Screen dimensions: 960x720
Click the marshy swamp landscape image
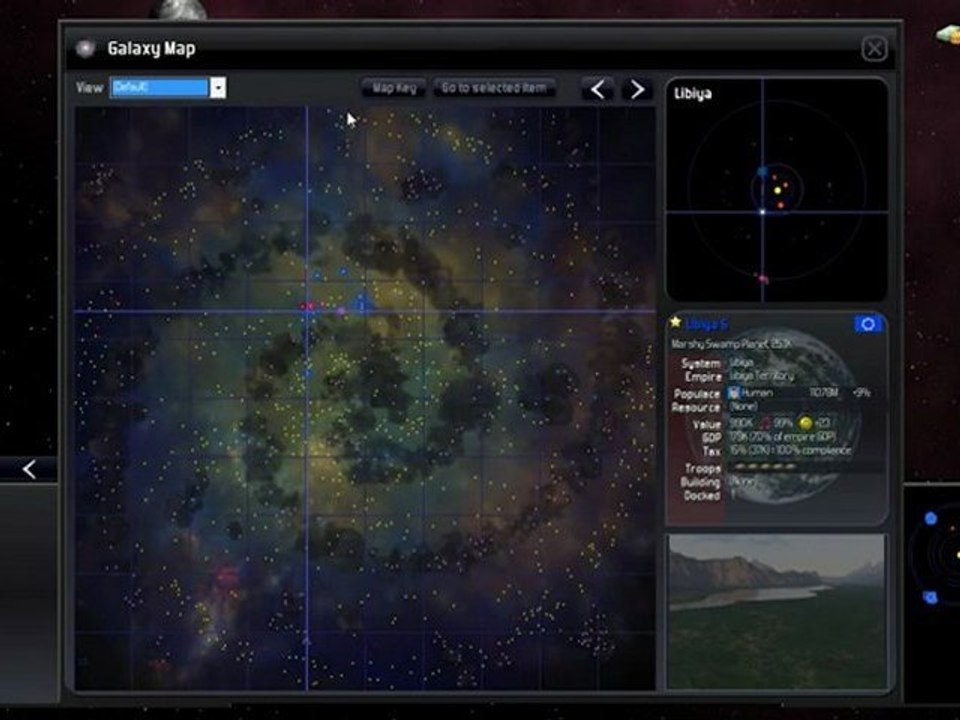click(x=777, y=611)
